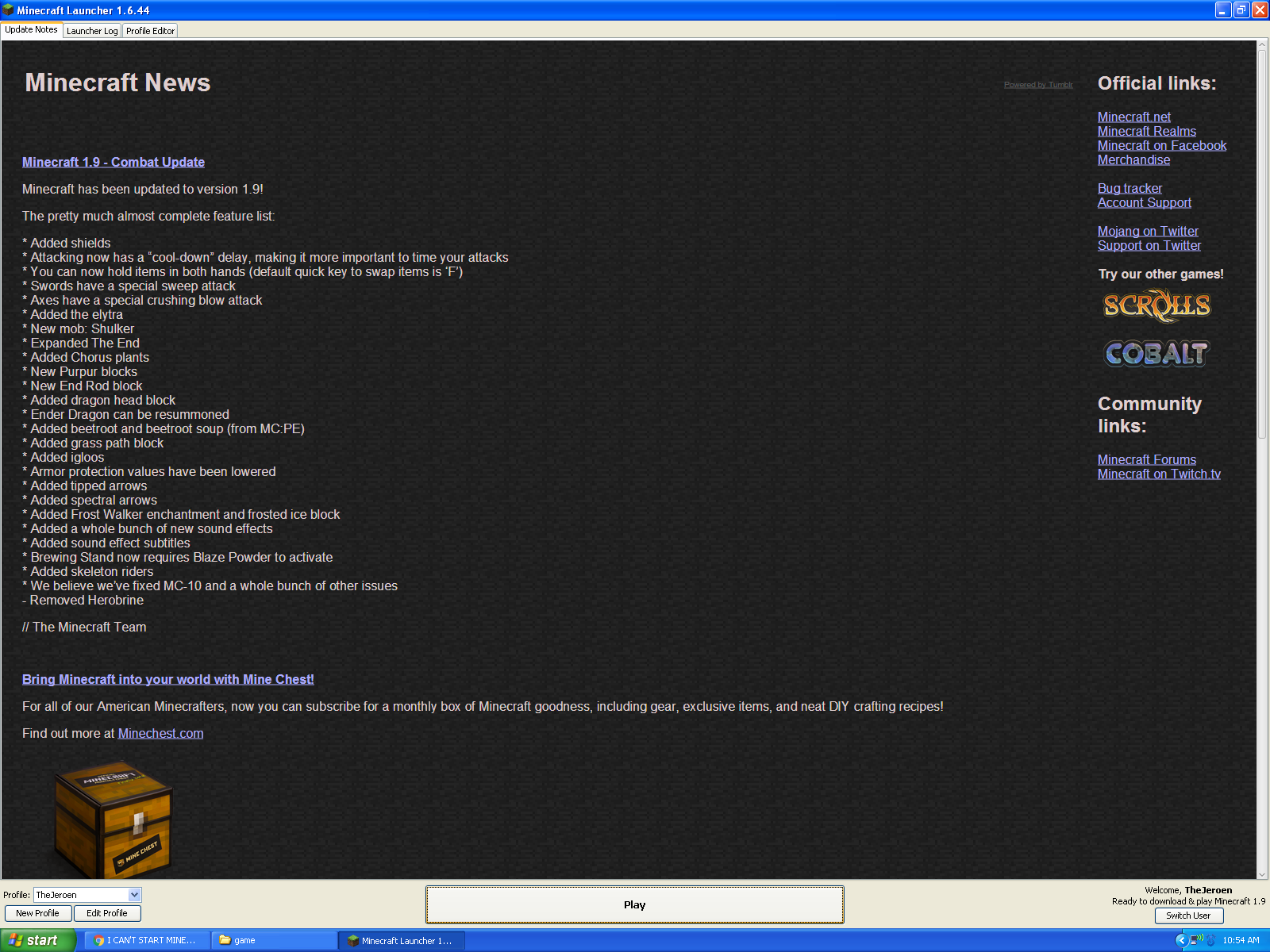
Task: Open Support on Twitter link
Action: click(x=1149, y=245)
